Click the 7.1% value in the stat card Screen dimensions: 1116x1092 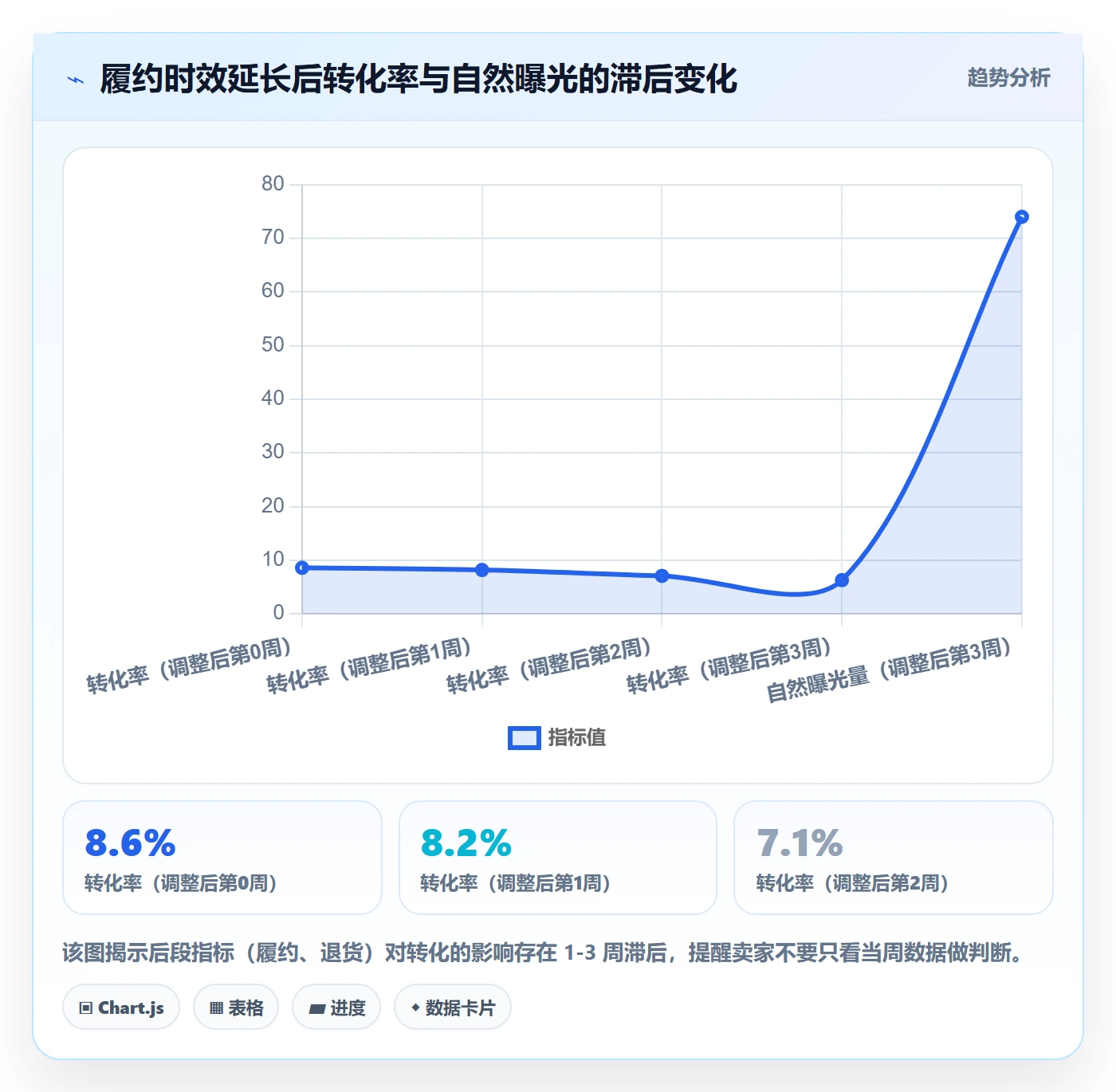pos(800,843)
